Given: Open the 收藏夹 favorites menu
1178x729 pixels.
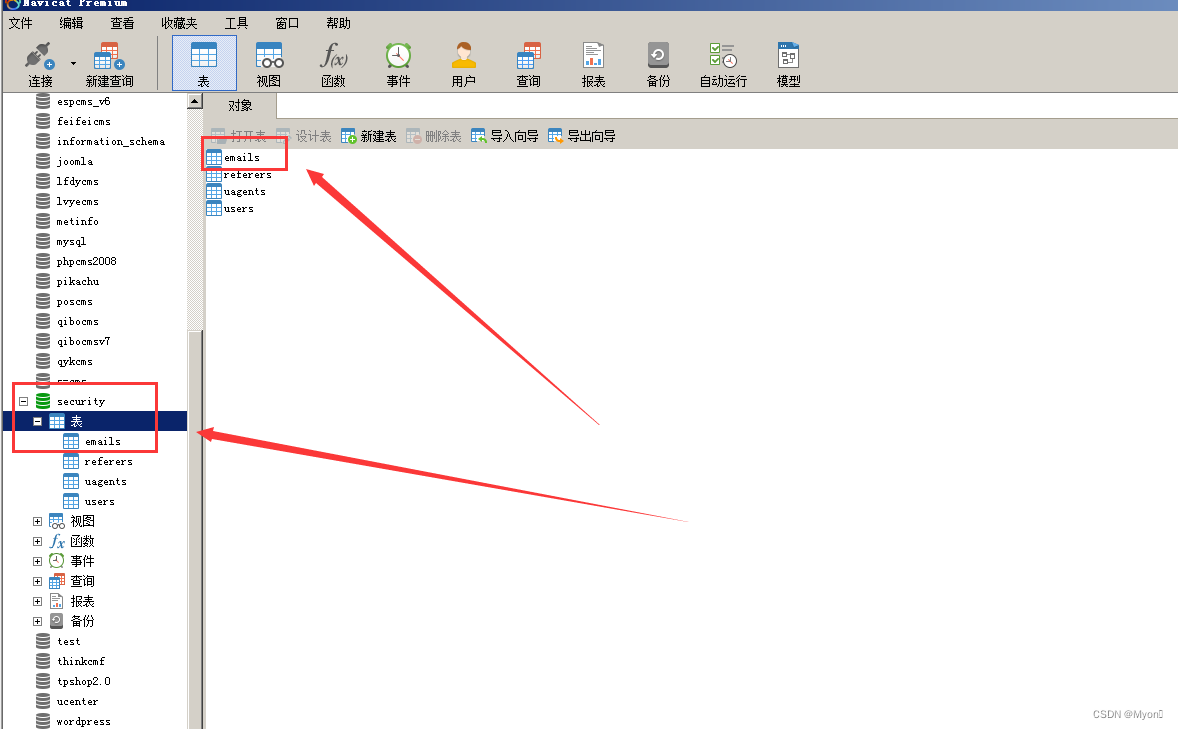Looking at the screenshot, I should [179, 23].
